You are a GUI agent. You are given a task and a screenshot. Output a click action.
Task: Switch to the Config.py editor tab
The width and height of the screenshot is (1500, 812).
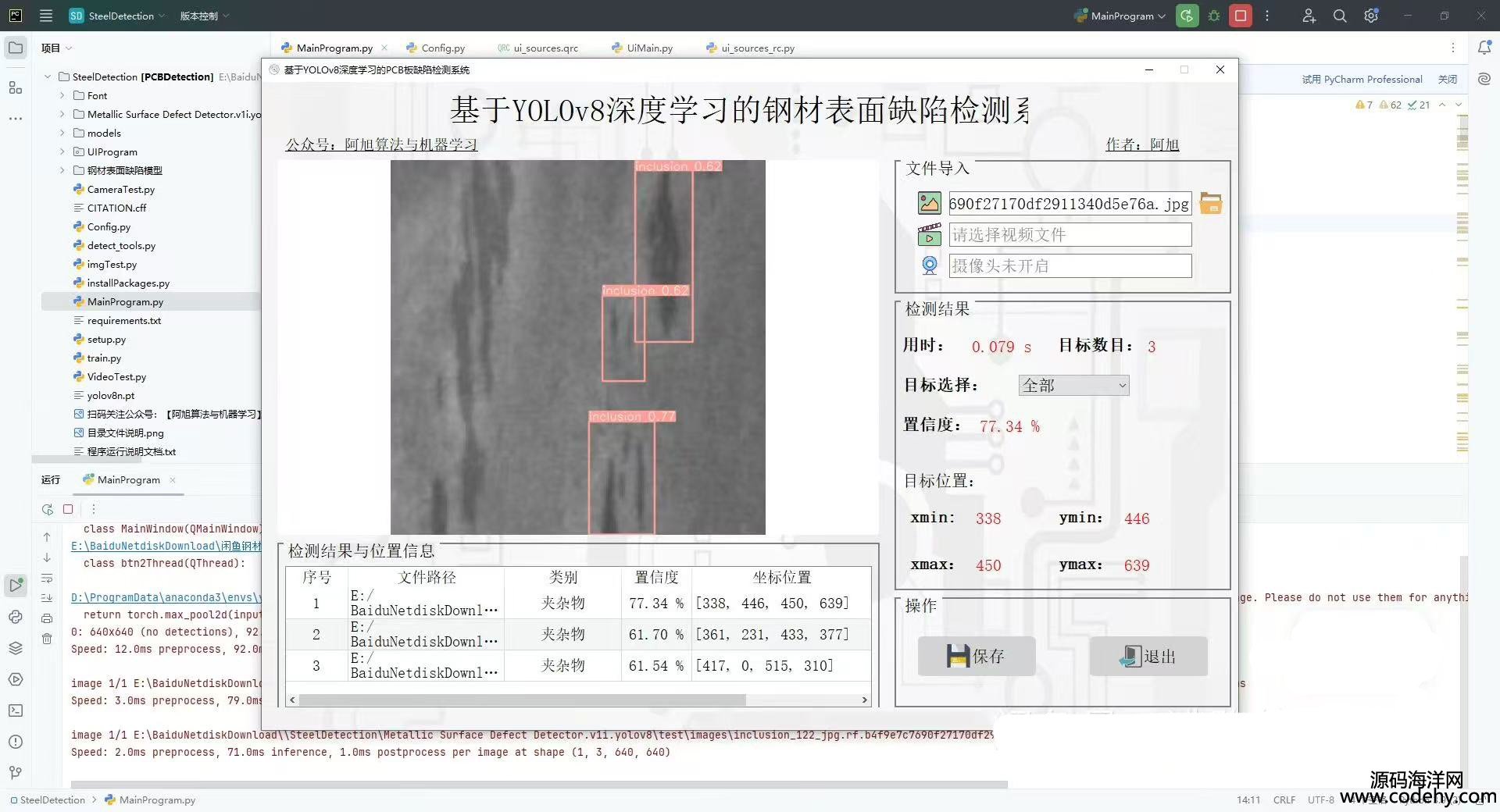click(x=435, y=48)
